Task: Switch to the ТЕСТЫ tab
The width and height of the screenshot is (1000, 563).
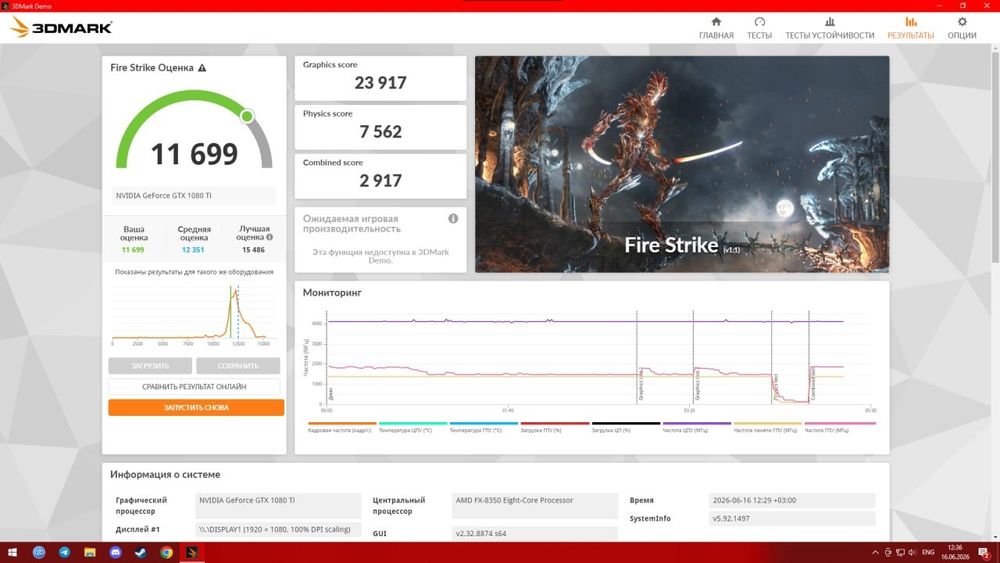Action: 759,28
